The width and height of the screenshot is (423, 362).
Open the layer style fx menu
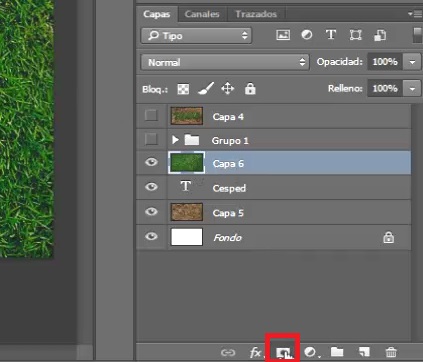pyautogui.click(x=256, y=352)
